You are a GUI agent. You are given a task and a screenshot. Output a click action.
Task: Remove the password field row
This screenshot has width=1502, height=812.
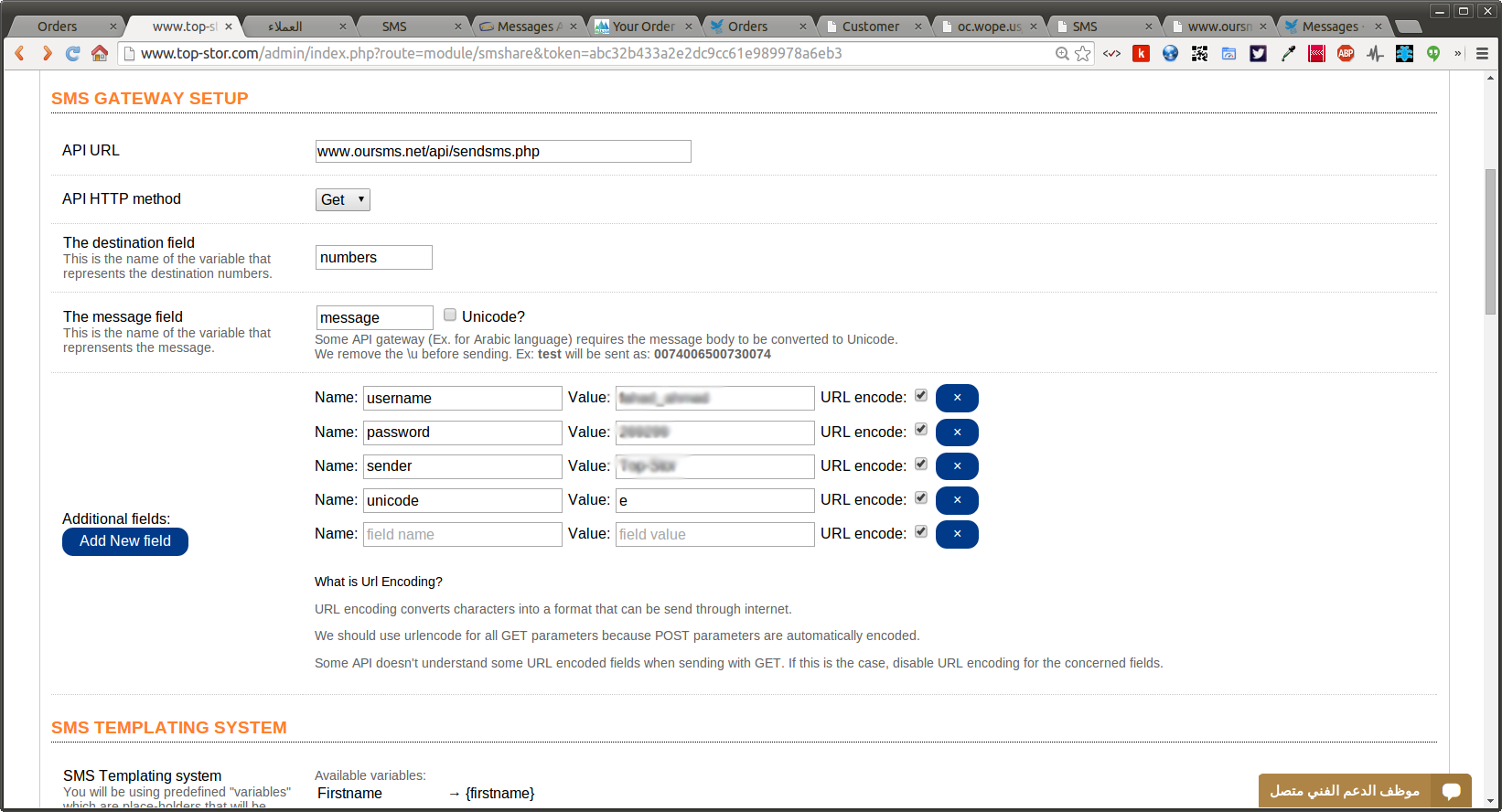pyautogui.click(x=957, y=433)
